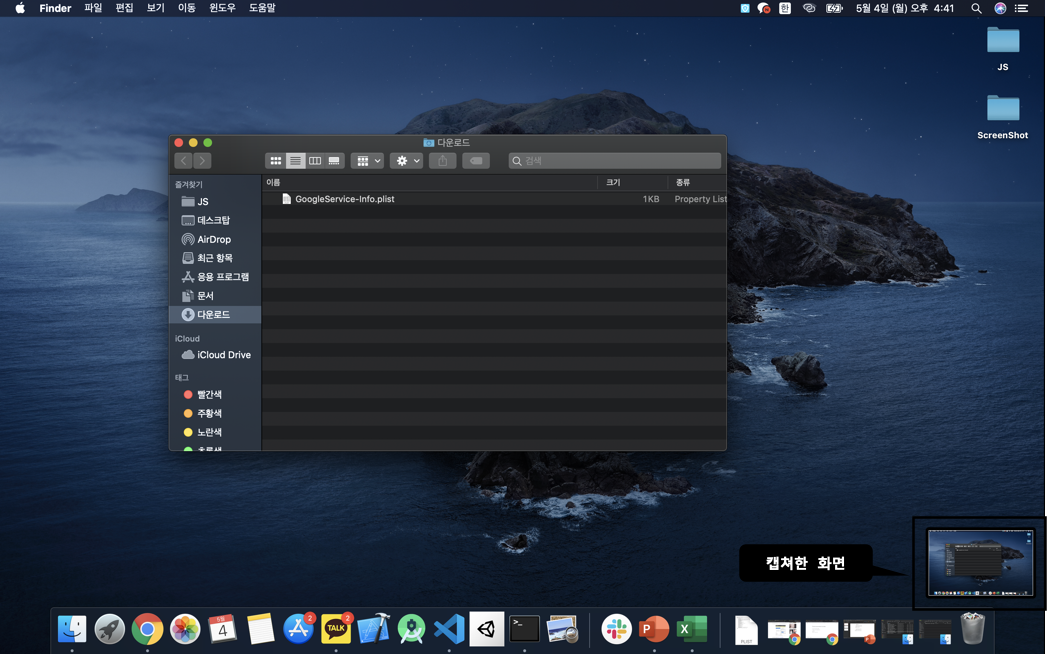The width and height of the screenshot is (1047, 654).
Task: Open the gear action menu dropdown
Action: pyautogui.click(x=407, y=161)
